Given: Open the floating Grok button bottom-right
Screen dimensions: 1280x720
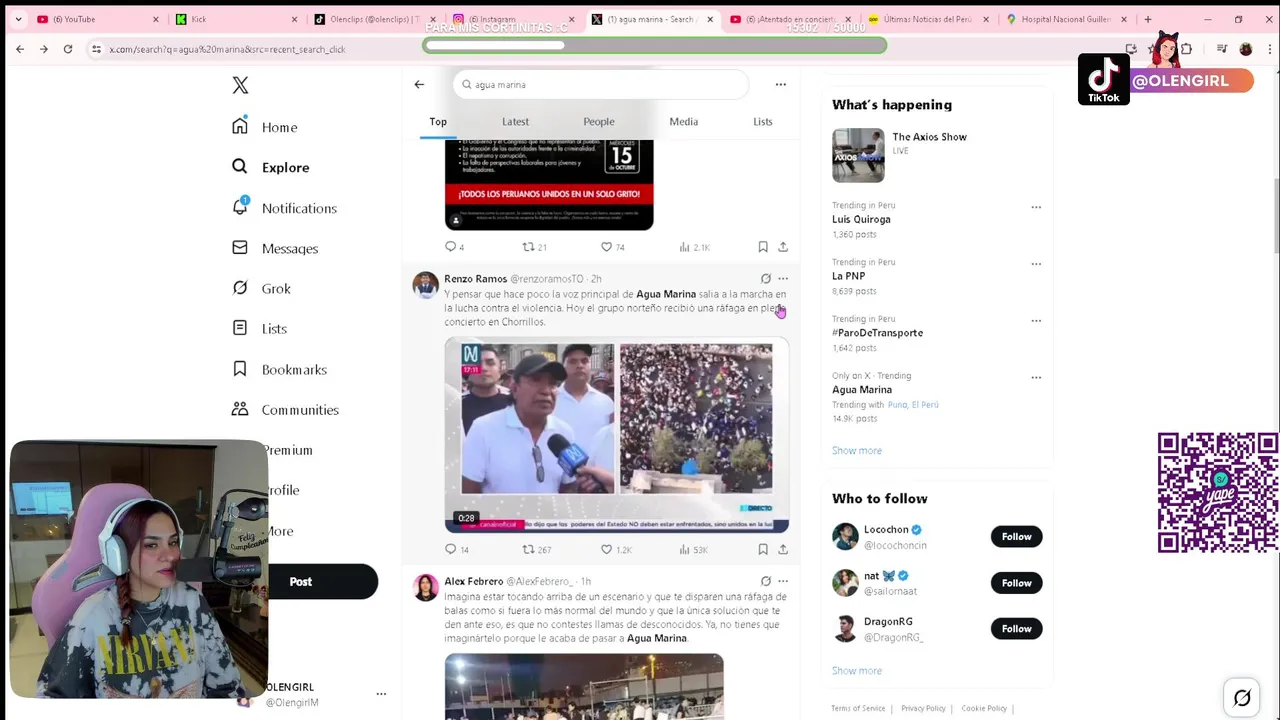Looking at the screenshot, I should tap(1242, 698).
